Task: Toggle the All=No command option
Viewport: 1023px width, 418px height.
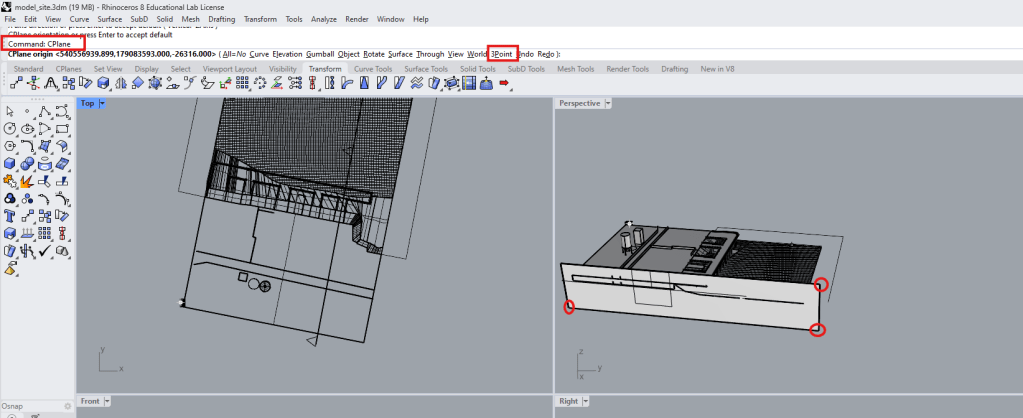Action: [x=235, y=54]
